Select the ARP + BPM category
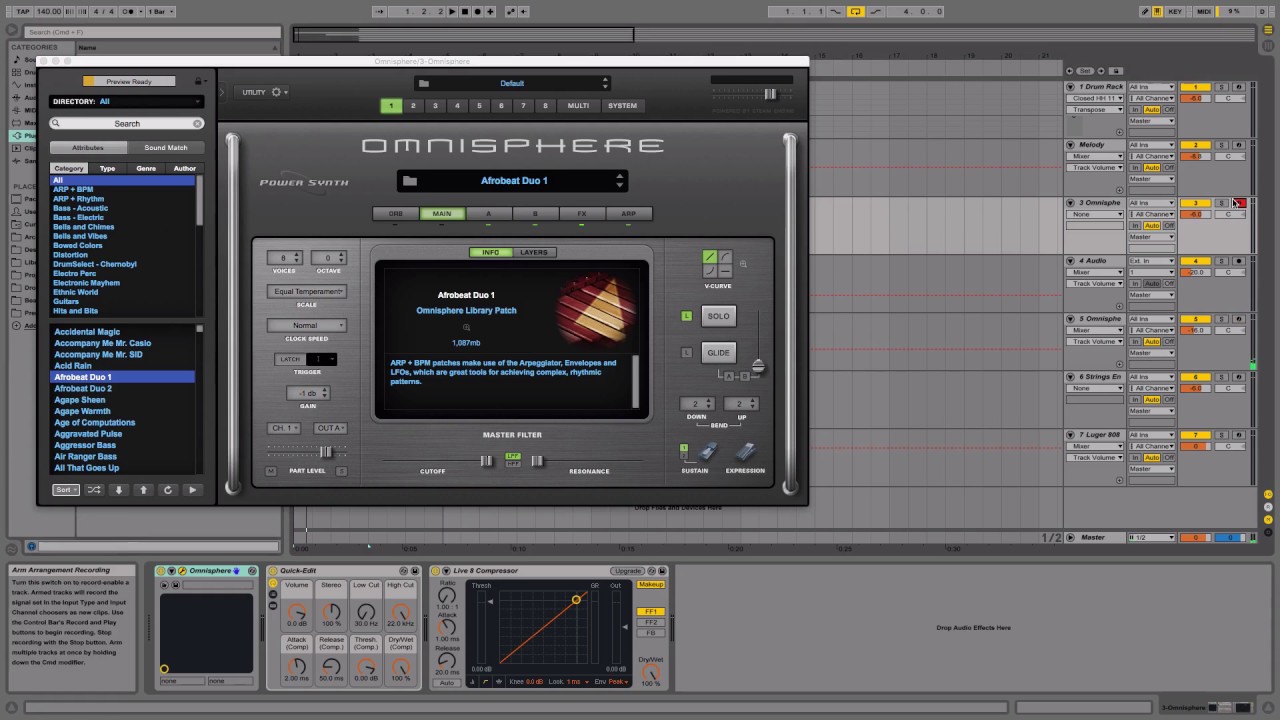The image size is (1280, 720). (x=73, y=189)
